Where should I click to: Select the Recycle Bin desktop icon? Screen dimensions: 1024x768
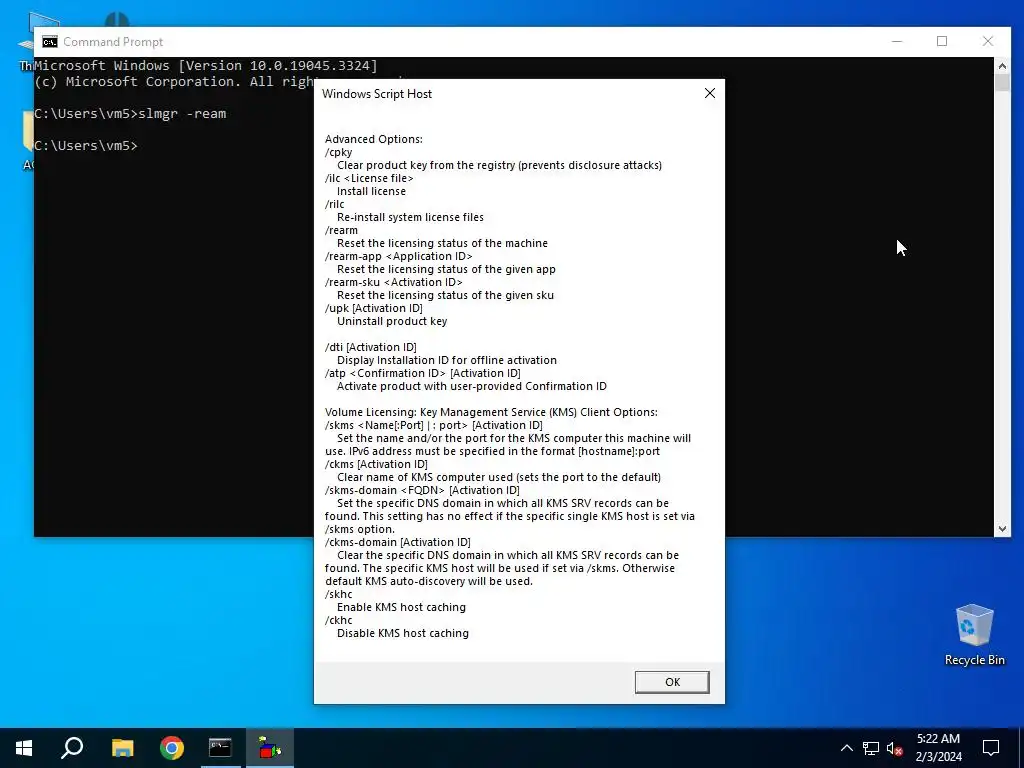pos(974,635)
